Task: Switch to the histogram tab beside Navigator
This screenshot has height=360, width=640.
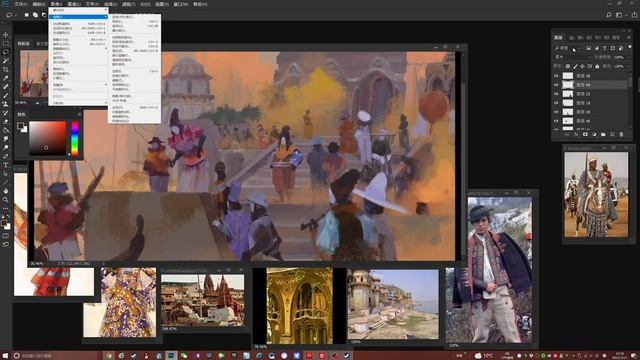Action: [x=41, y=44]
